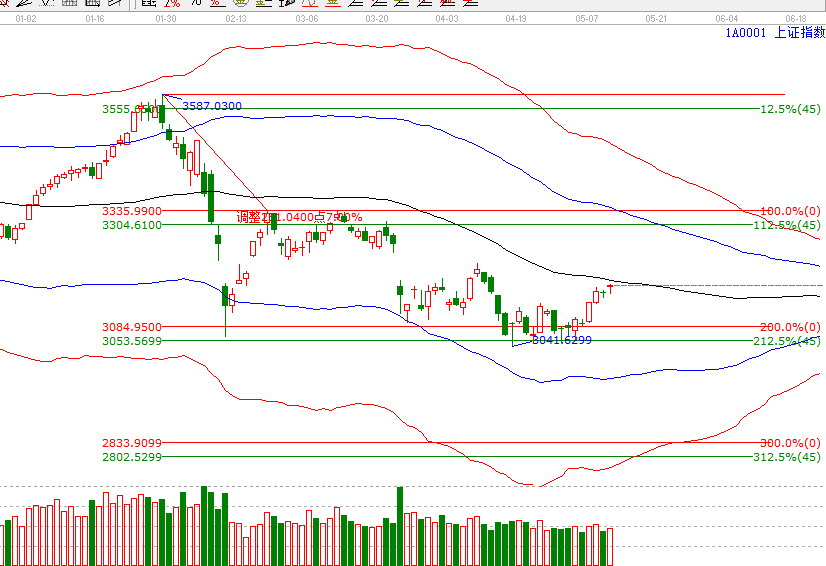Click the underlined red percent toolbar icon
This screenshot has width=826, height=566.
pyautogui.click(x=218, y=3)
